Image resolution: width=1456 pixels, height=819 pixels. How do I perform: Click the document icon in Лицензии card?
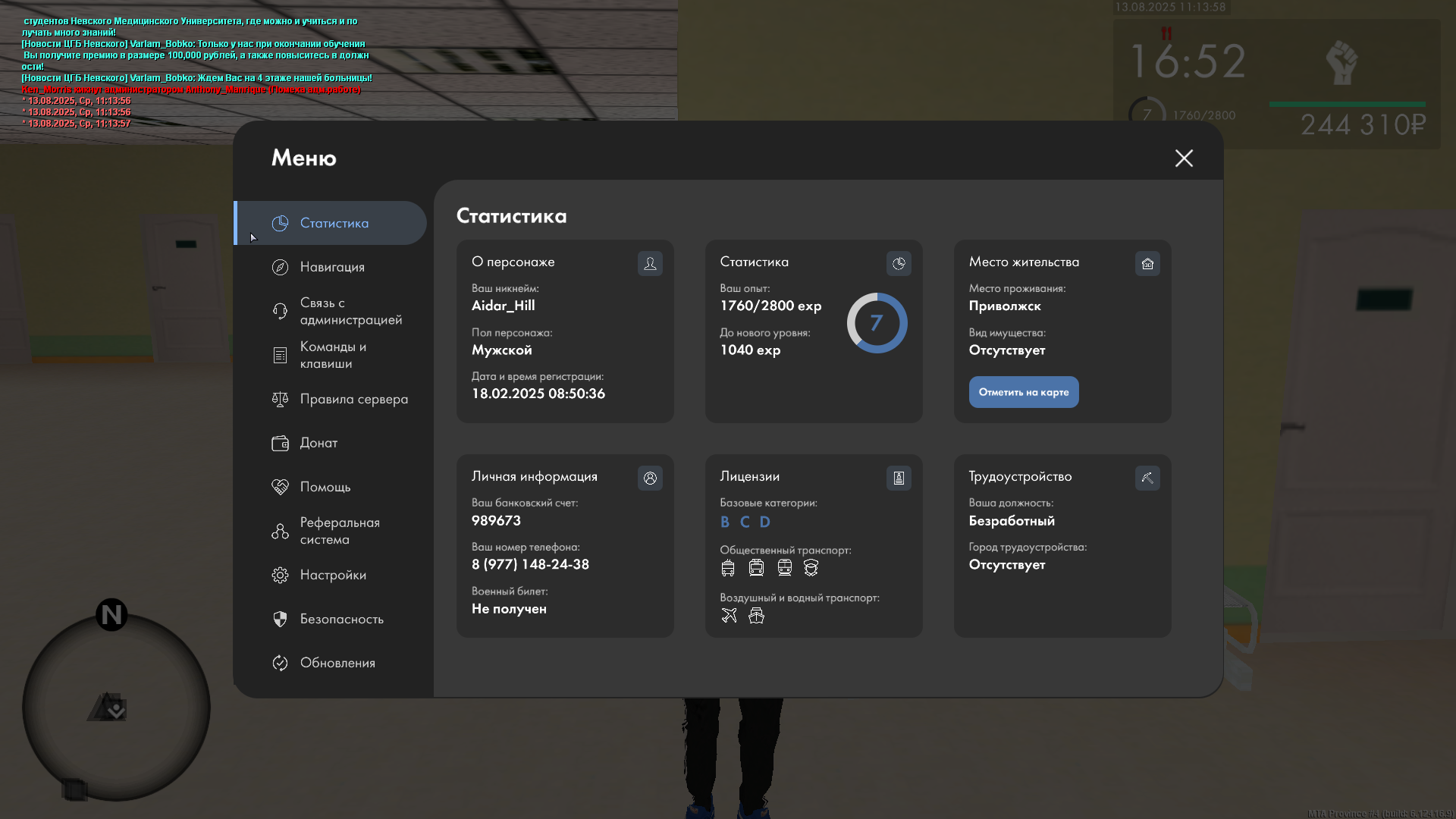click(899, 478)
